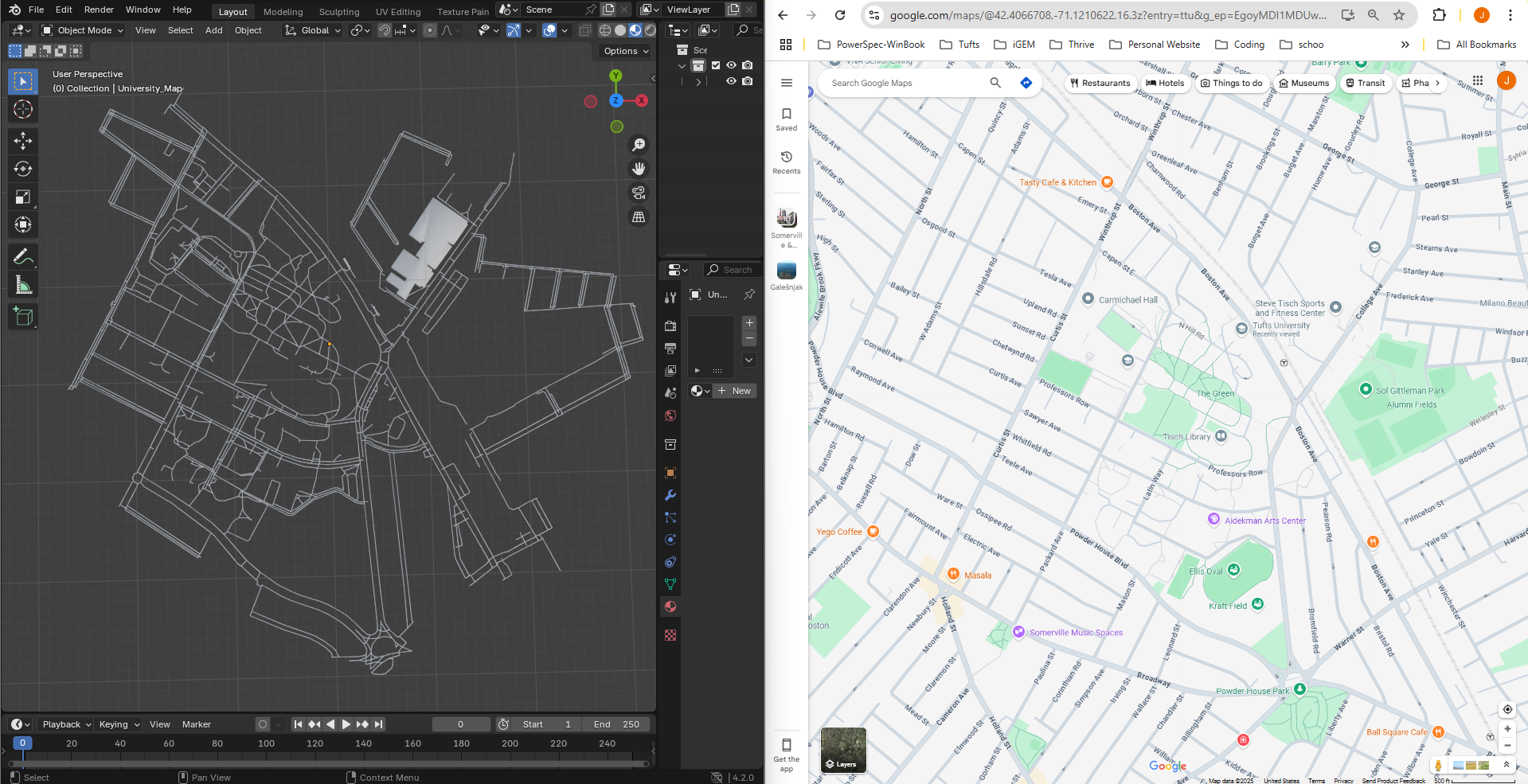Pick the Add Cube tool
Image resolution: width=1528 pixels, height=784 pixels.
pos(22,316)
